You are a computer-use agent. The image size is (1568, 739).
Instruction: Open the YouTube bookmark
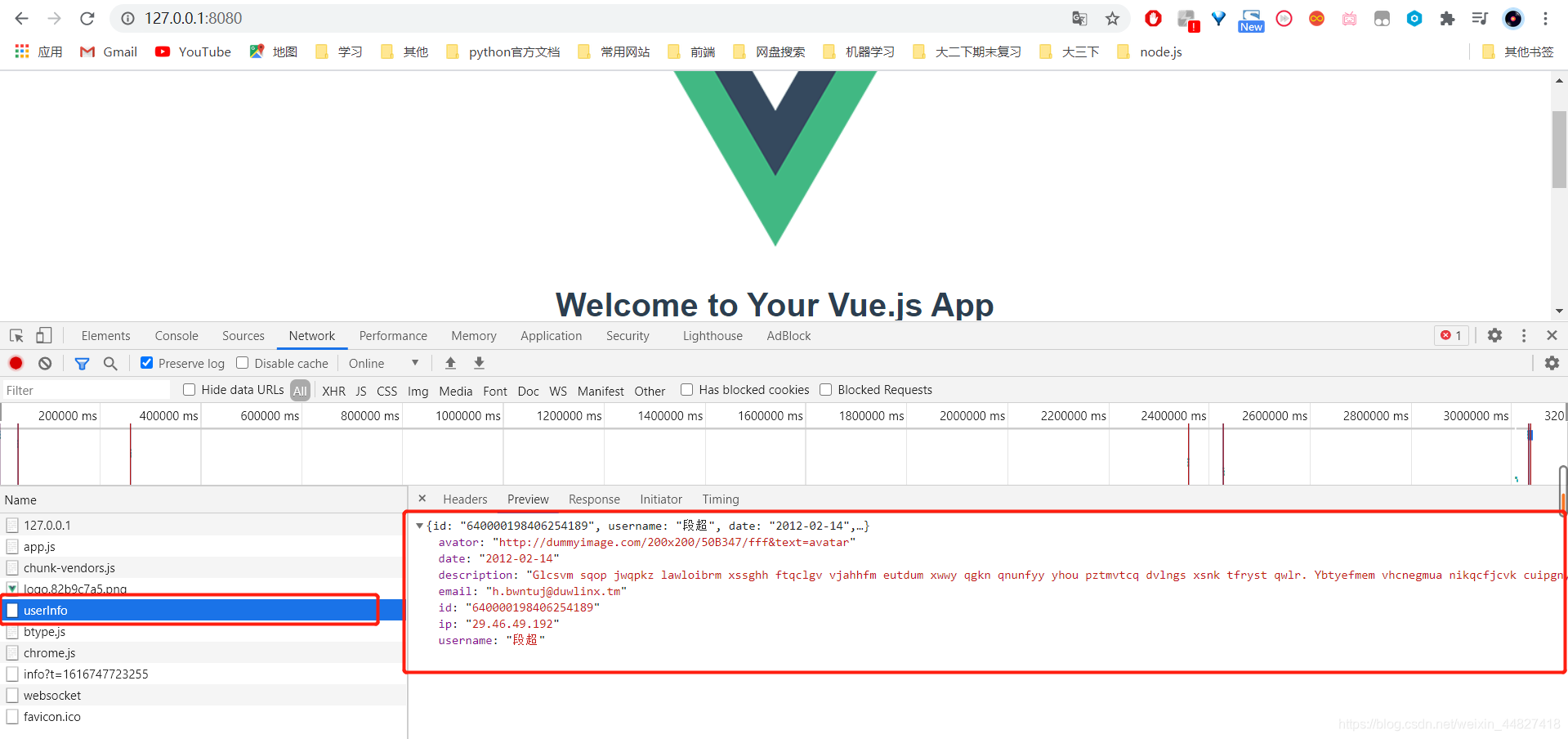194,52
